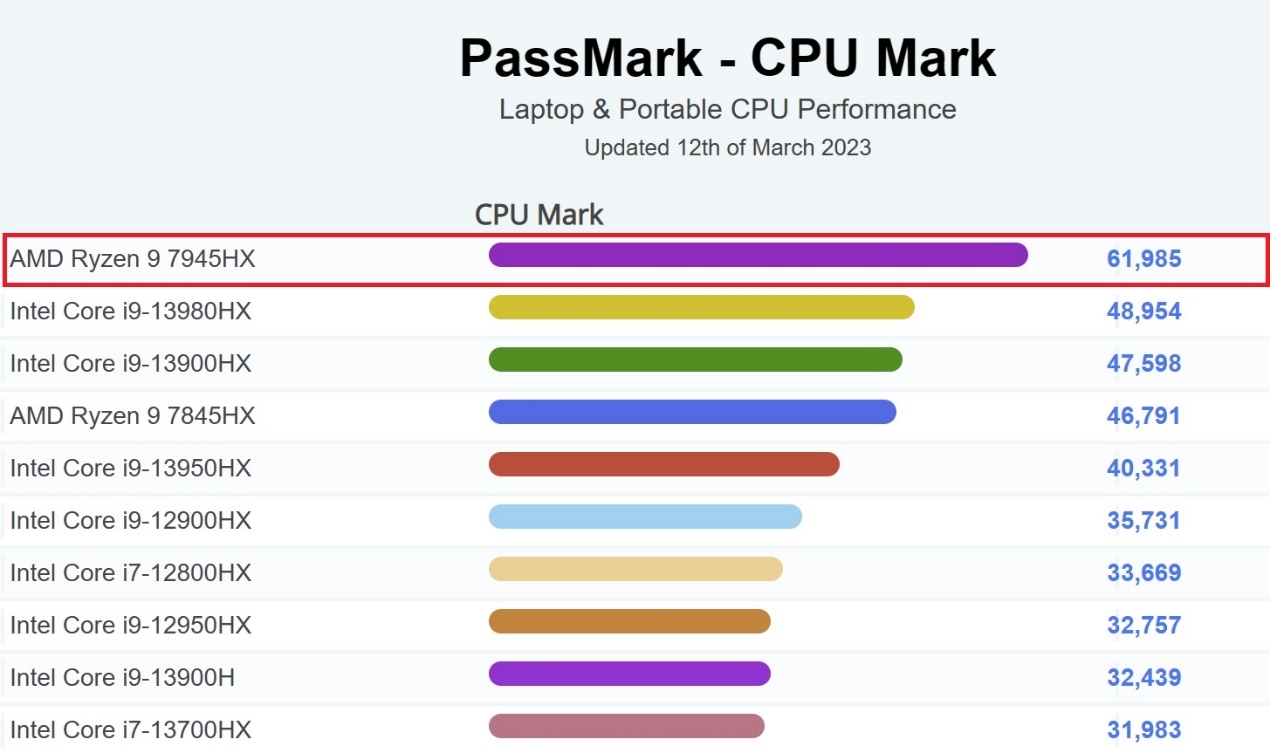Click the blue Ryzen 9 7845HX bar
The height and width of the screenshot is (753, 1270).
[692, 412]
